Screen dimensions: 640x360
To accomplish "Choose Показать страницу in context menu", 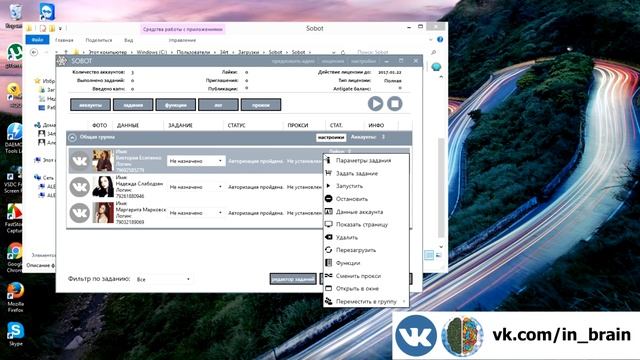I will (366, 224).
